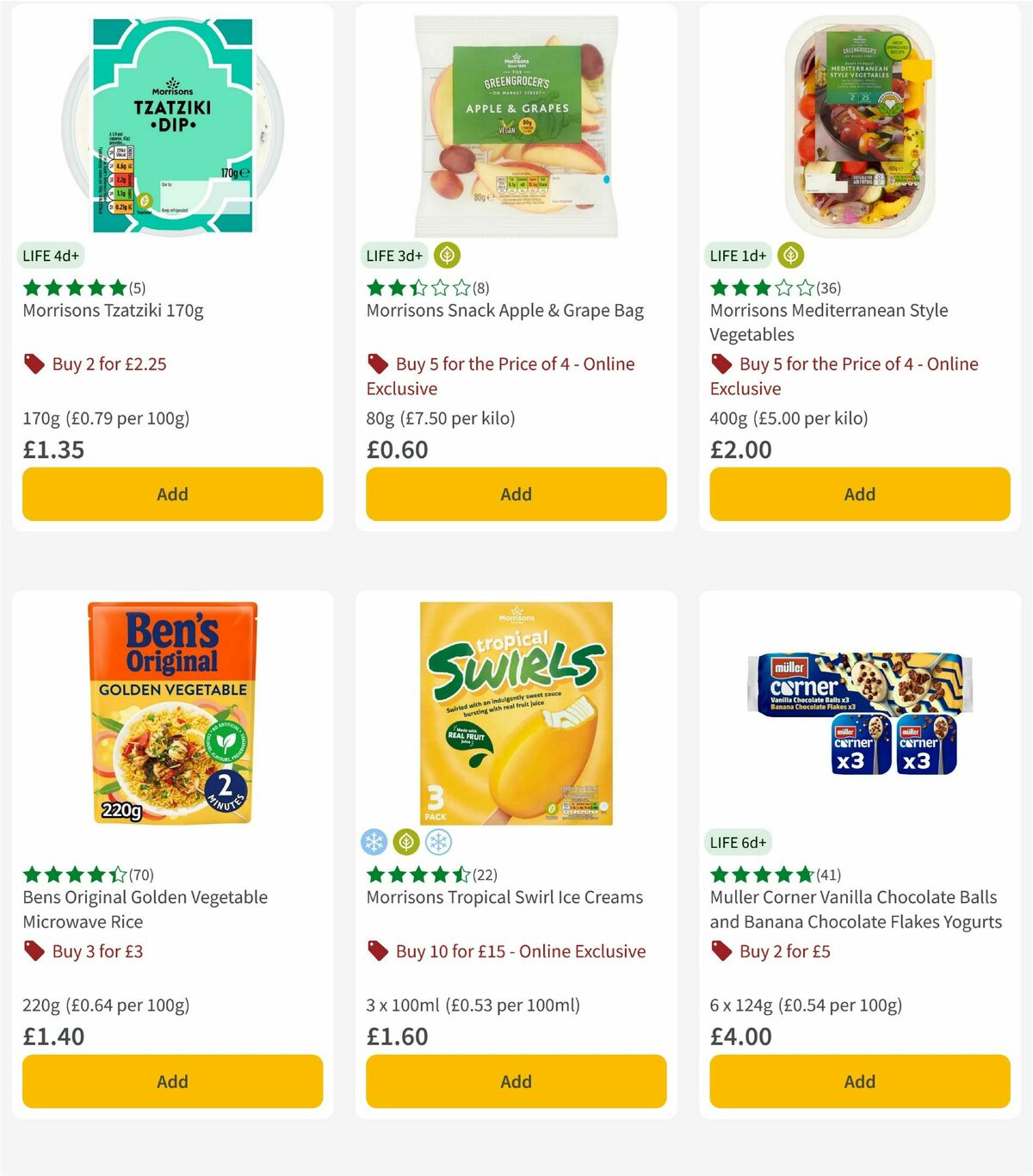Screen dimensions: 1033x1176
Task: View the 70 reviews for Bens rice
Action: (141, 874)
